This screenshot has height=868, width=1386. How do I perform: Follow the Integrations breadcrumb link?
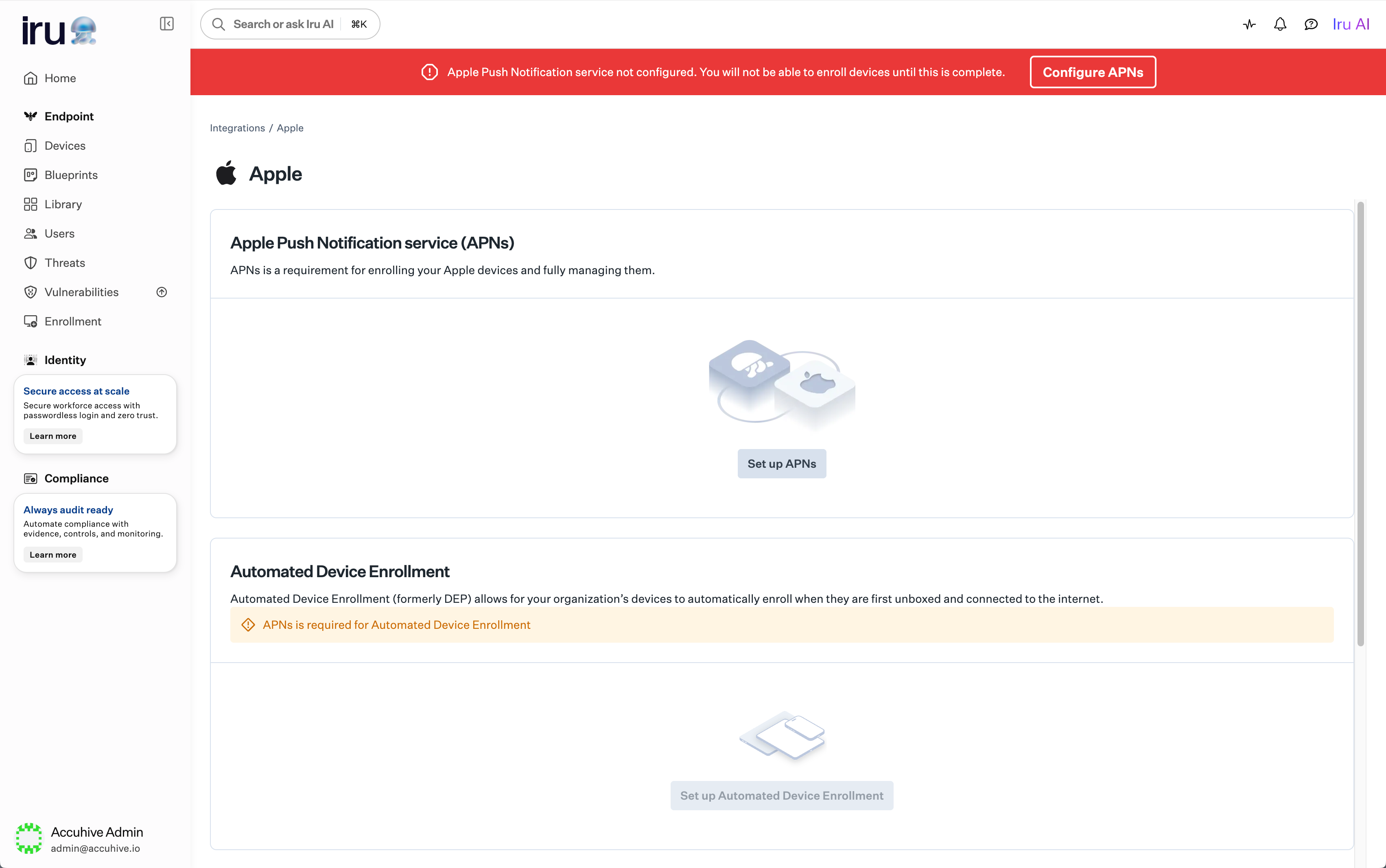[x=237, y=127]
